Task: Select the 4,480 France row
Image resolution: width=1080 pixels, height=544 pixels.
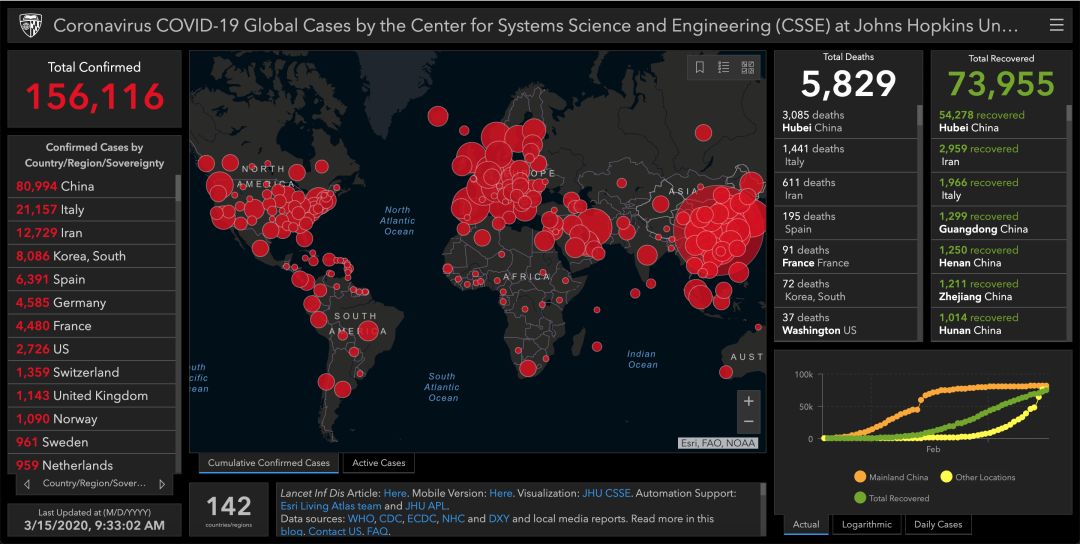Action: pyautogui.click(x=92, y=326)
